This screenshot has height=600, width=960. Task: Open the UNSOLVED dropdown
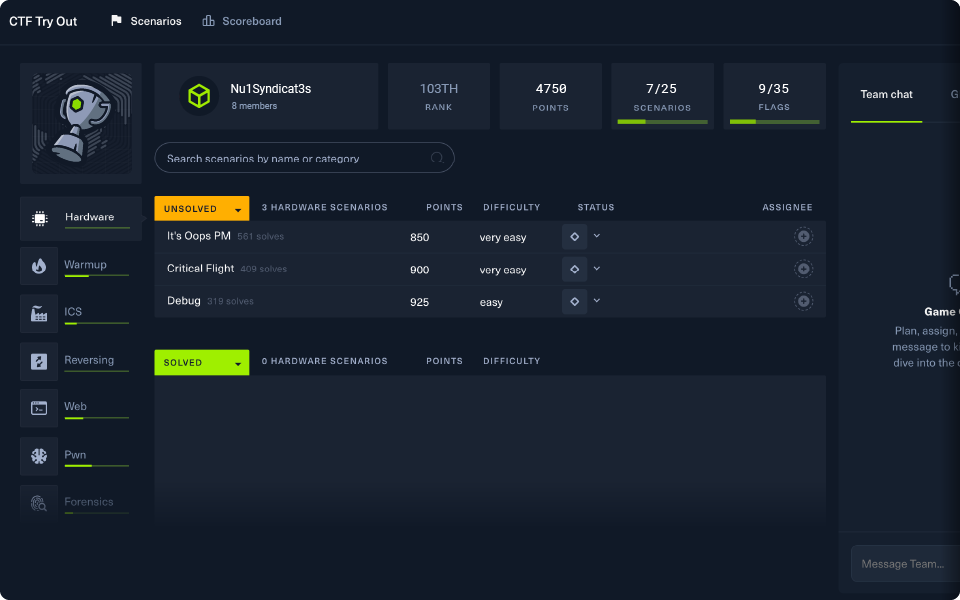(201, 208)
